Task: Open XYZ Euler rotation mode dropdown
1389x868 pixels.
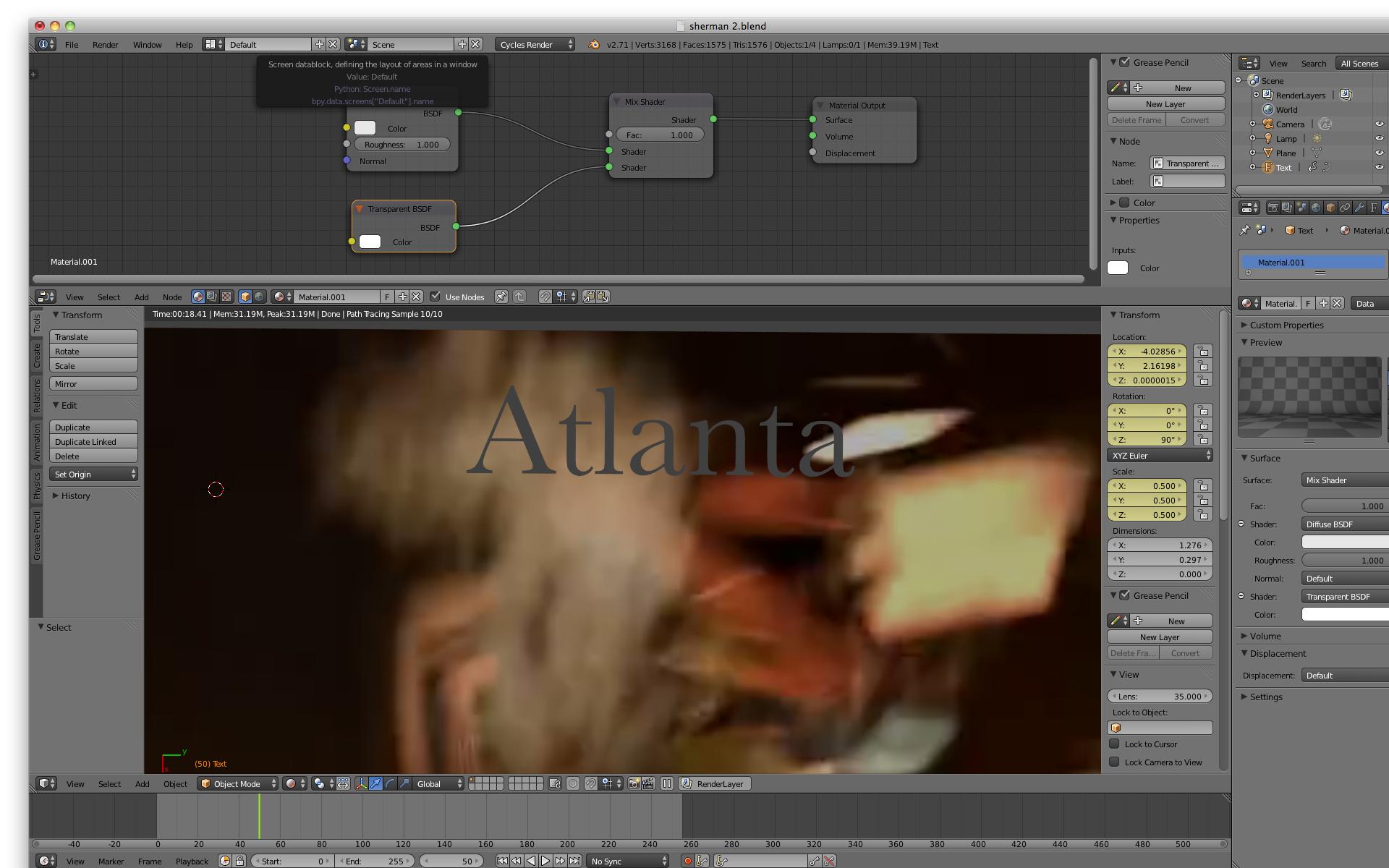Action: coord(1160,456)
